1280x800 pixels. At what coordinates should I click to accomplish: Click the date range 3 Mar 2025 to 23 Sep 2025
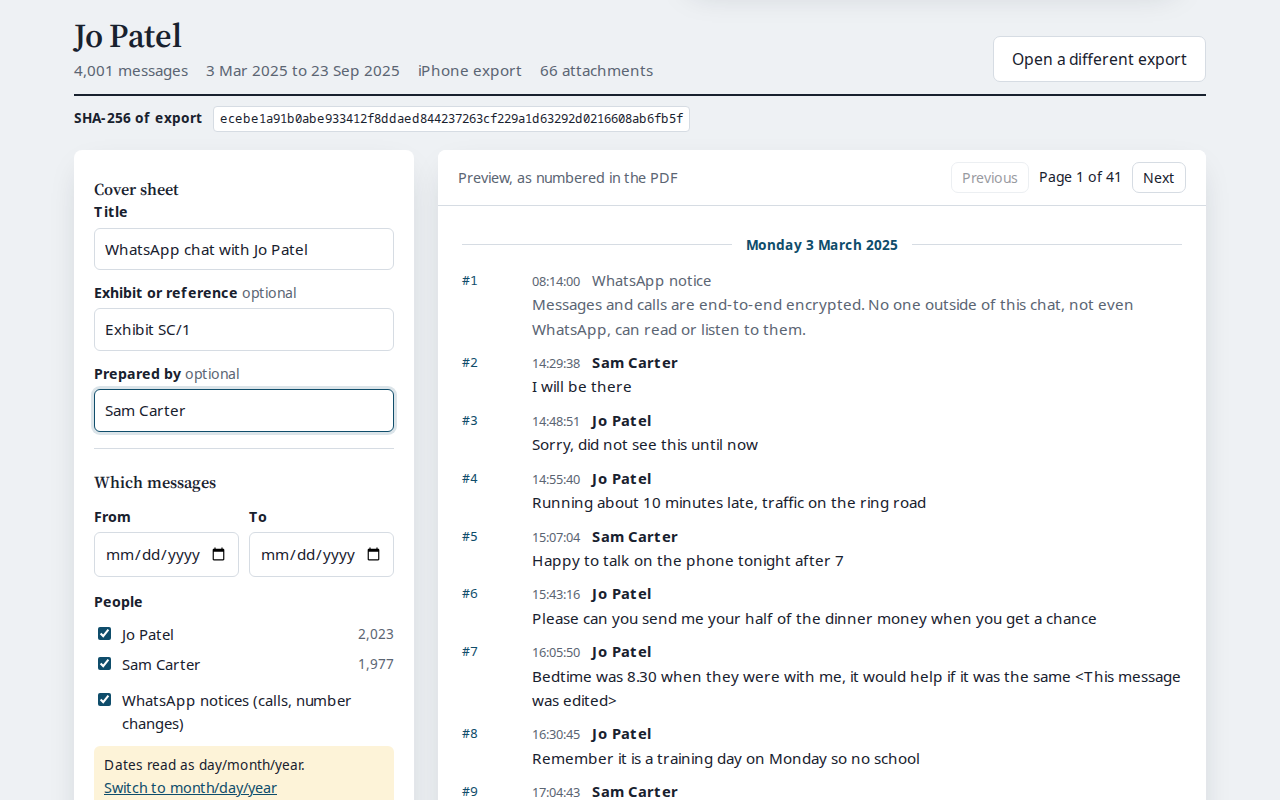coord(303,71)
